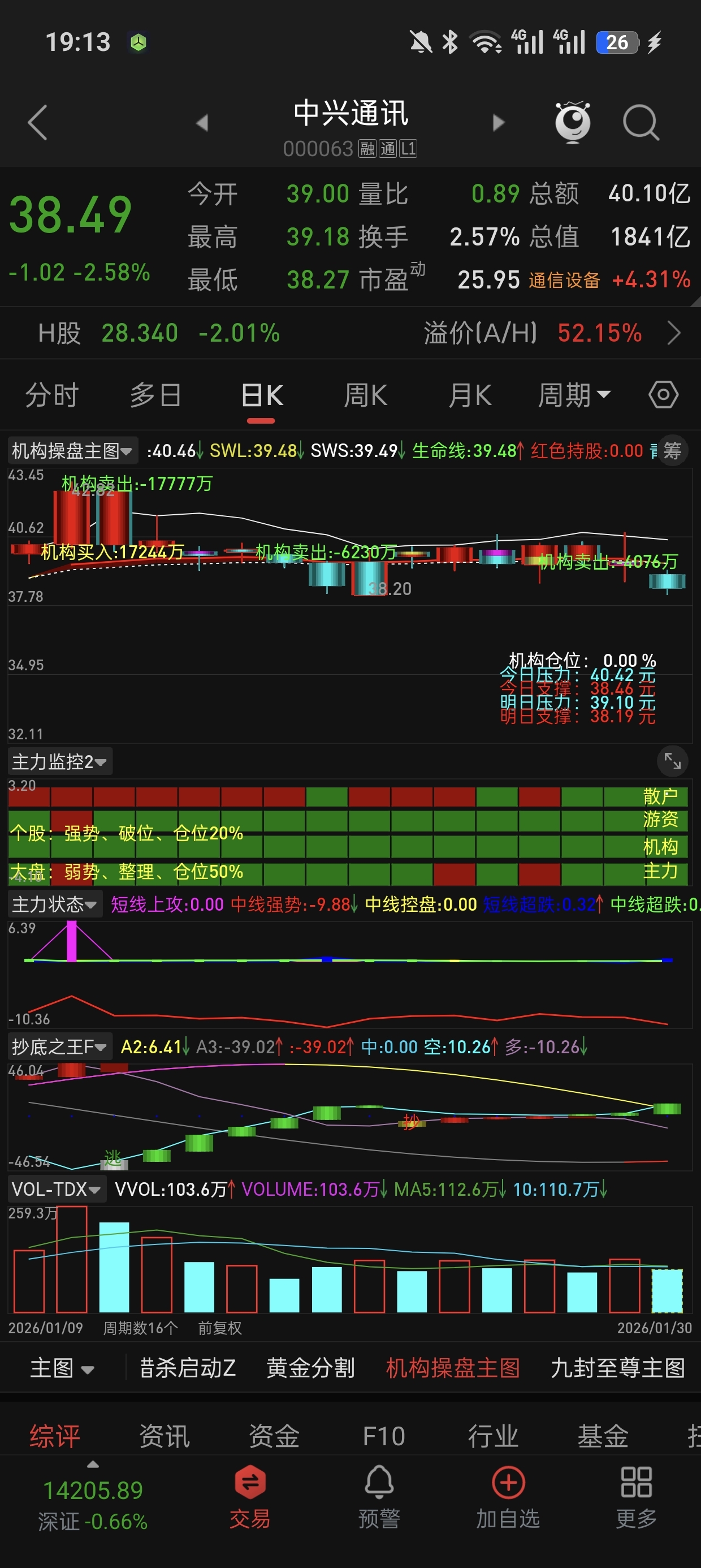
Task: Open VOL-TDX indicator dropdown
Action: [57, 1189]
